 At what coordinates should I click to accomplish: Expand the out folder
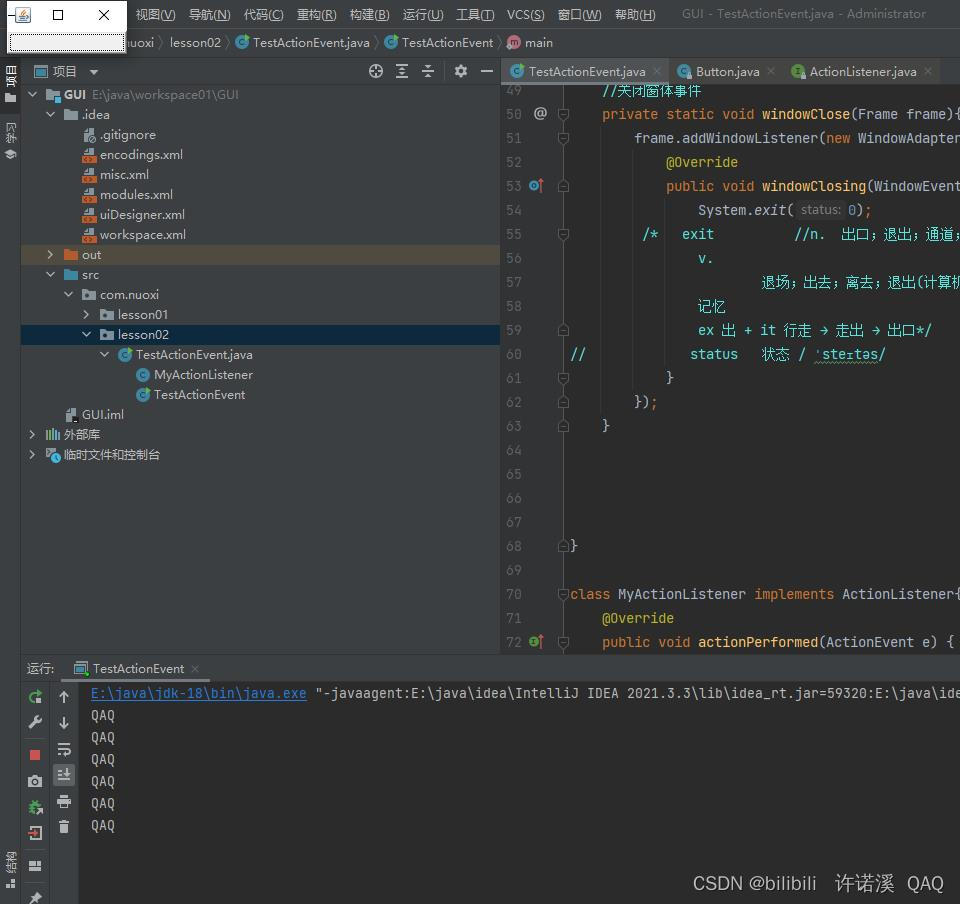[x=51, y=255]
